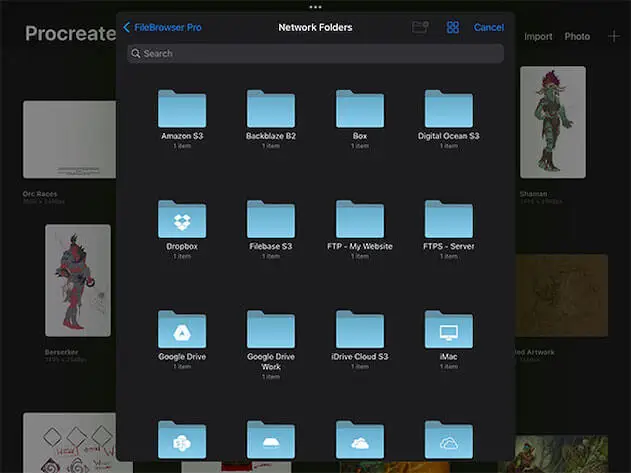Open the FTPS - Server folder

coord(449,219)
